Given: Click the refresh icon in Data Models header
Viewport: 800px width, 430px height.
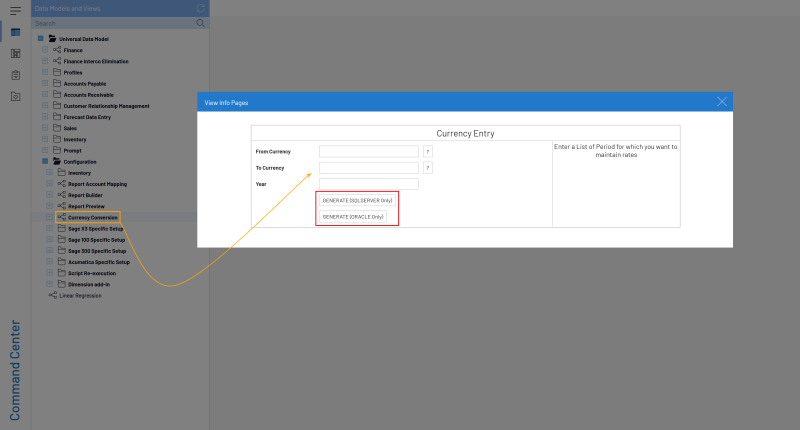Looking at the screenshot, I should coord(201,7).
